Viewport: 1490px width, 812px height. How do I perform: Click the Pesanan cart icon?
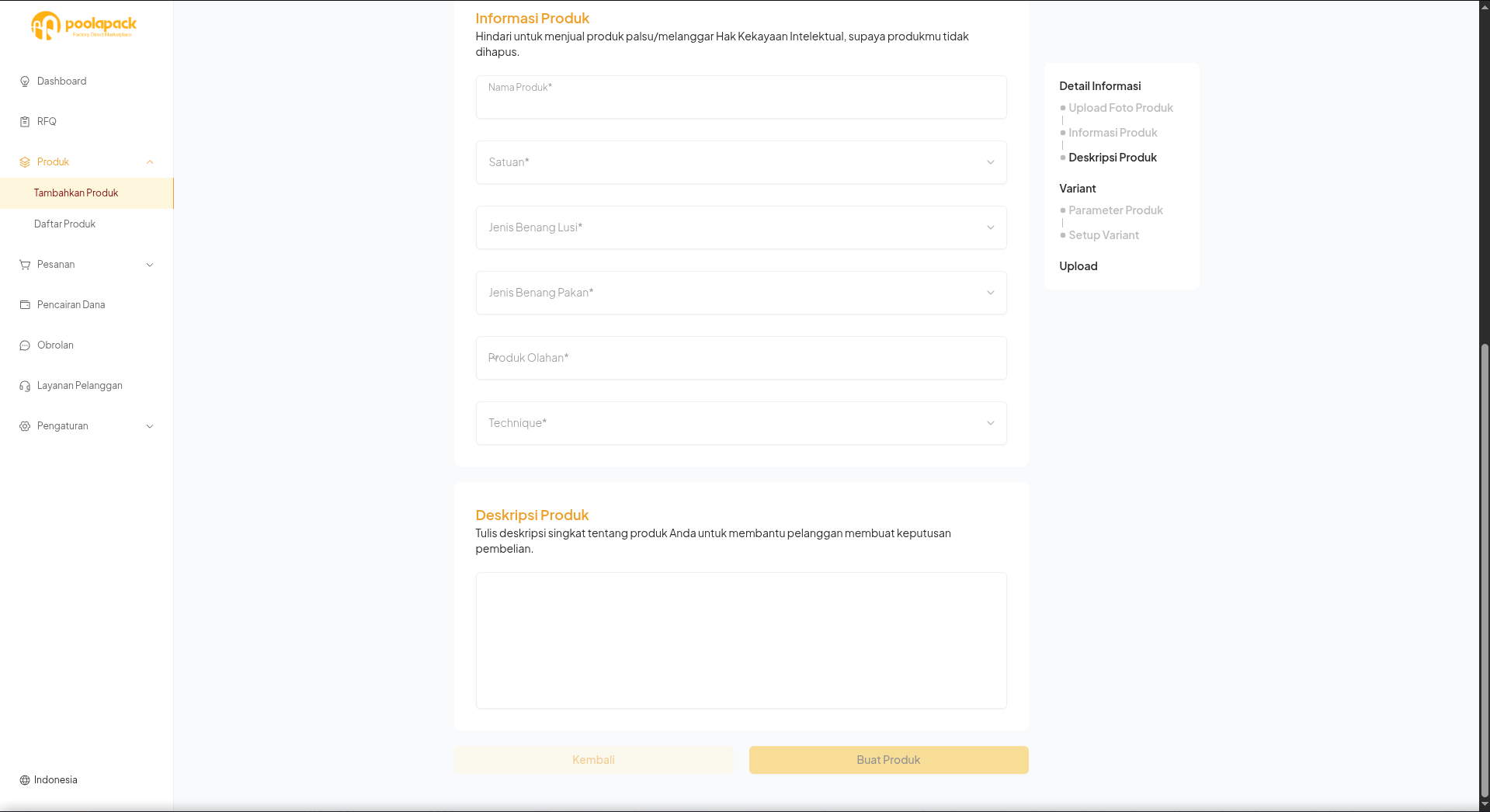[x=25, y=265]
